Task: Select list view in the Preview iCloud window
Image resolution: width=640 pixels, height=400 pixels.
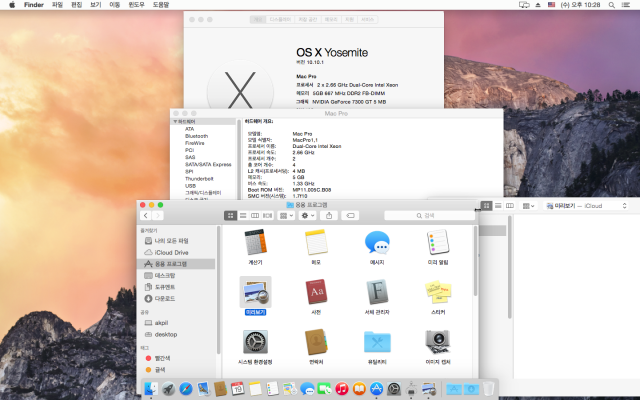Action: (x=498, y=206)
